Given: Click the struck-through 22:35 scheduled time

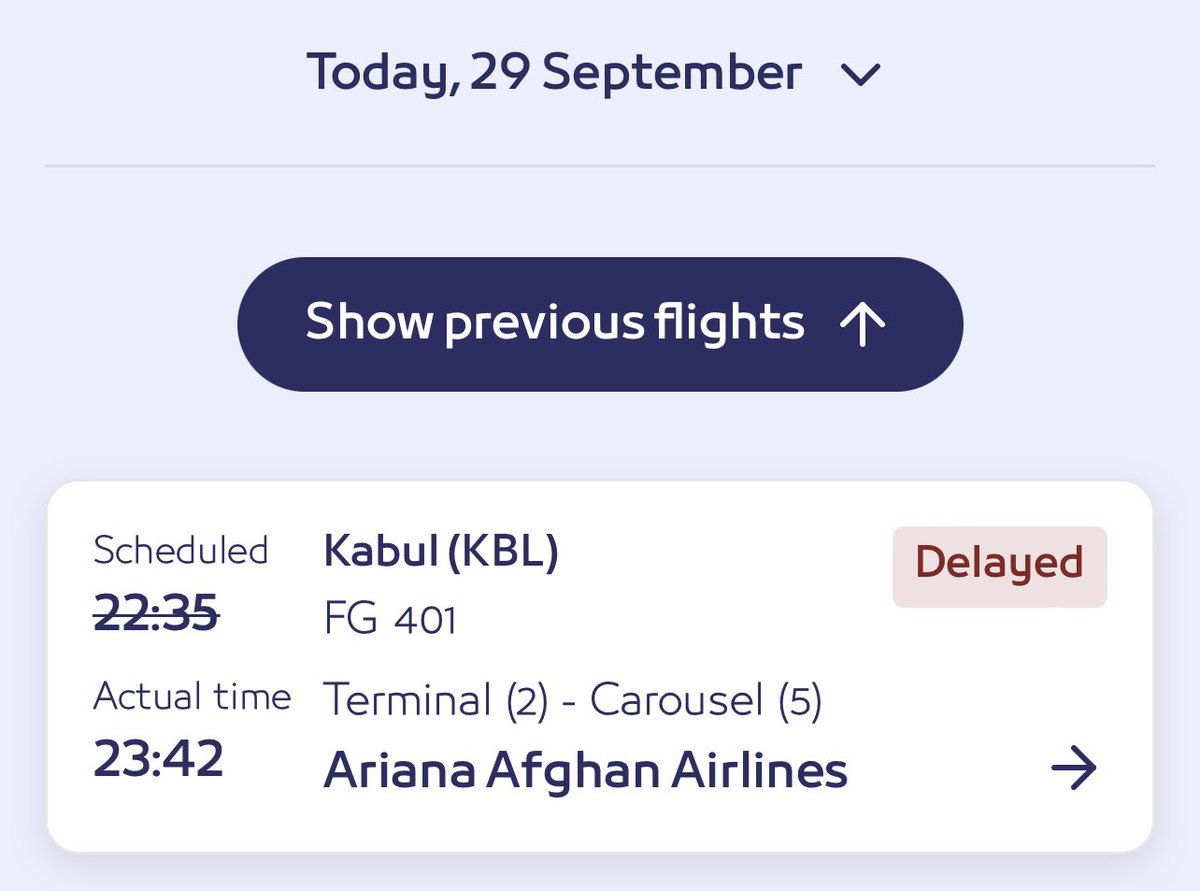Looking at the screenshot, I should coord(156,614).
